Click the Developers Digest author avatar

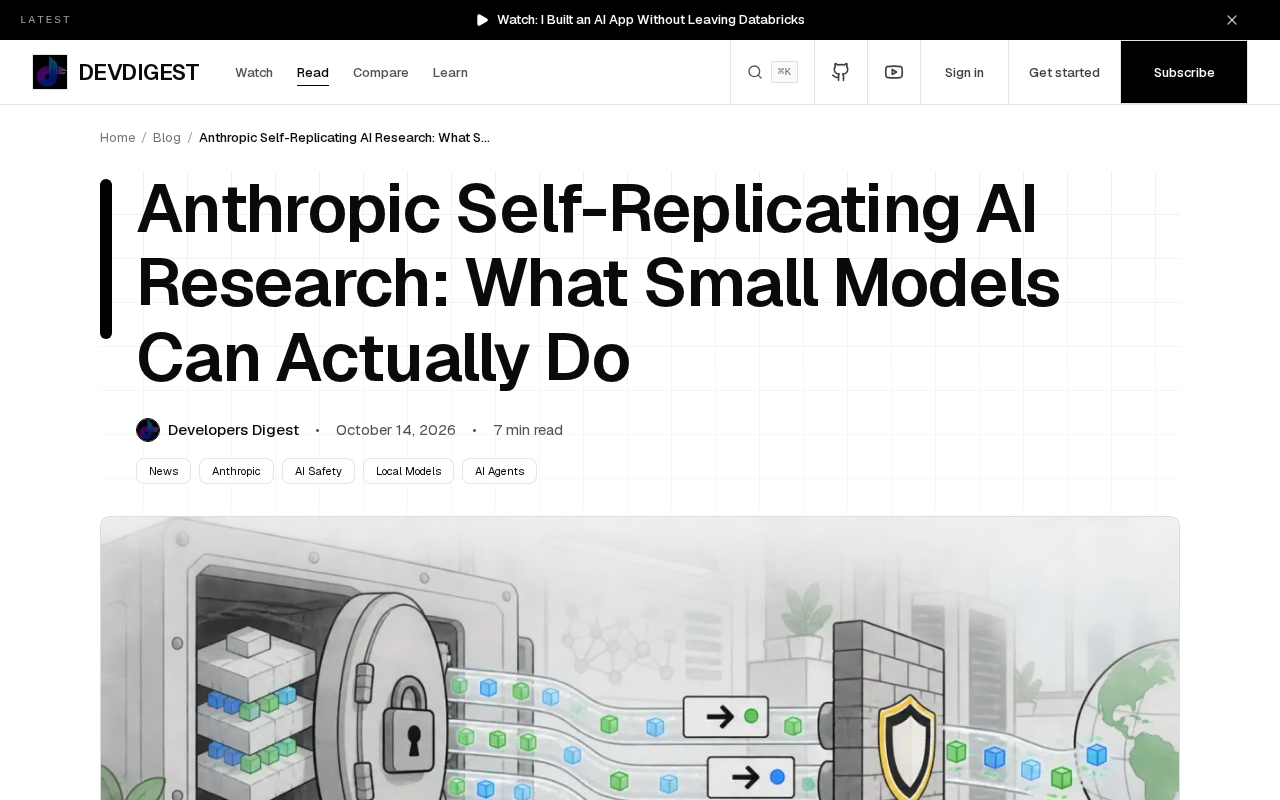click(x=148, y=430)
